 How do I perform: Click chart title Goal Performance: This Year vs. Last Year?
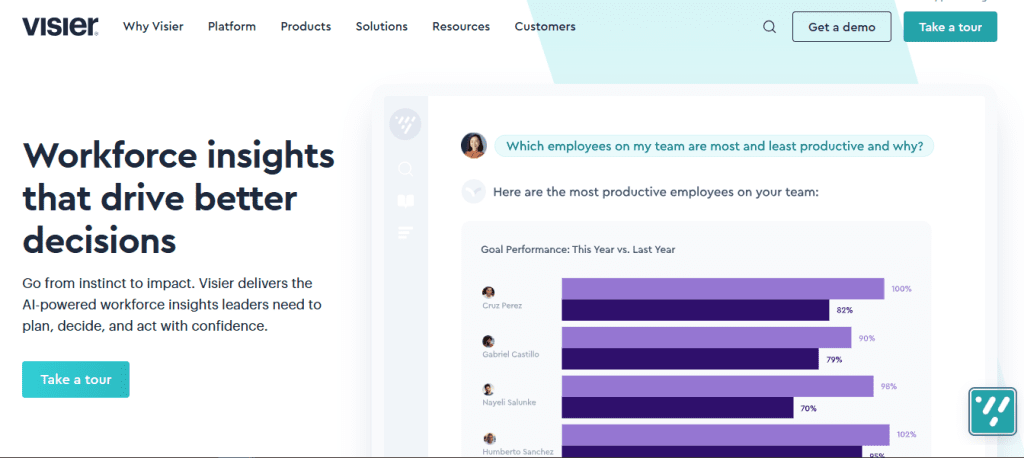578,249
